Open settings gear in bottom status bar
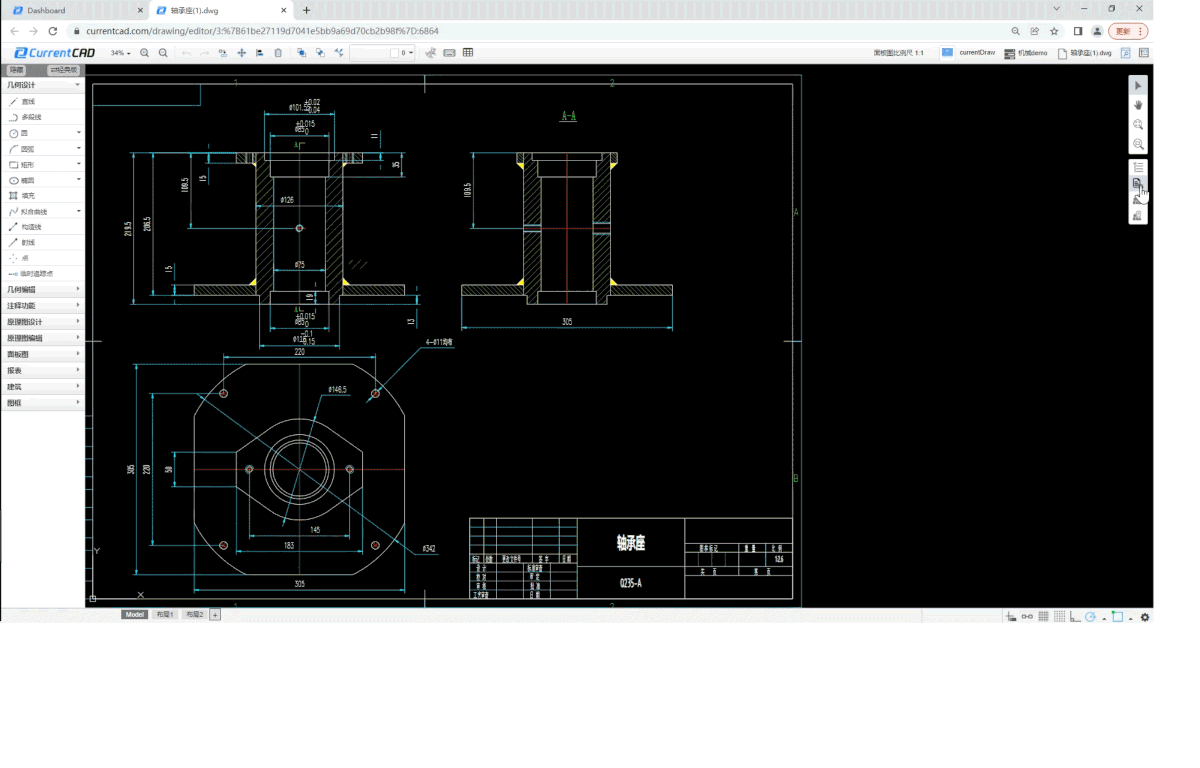Image resolution: width=1200 pixels, height=768 pixels. coord(1146,617)
